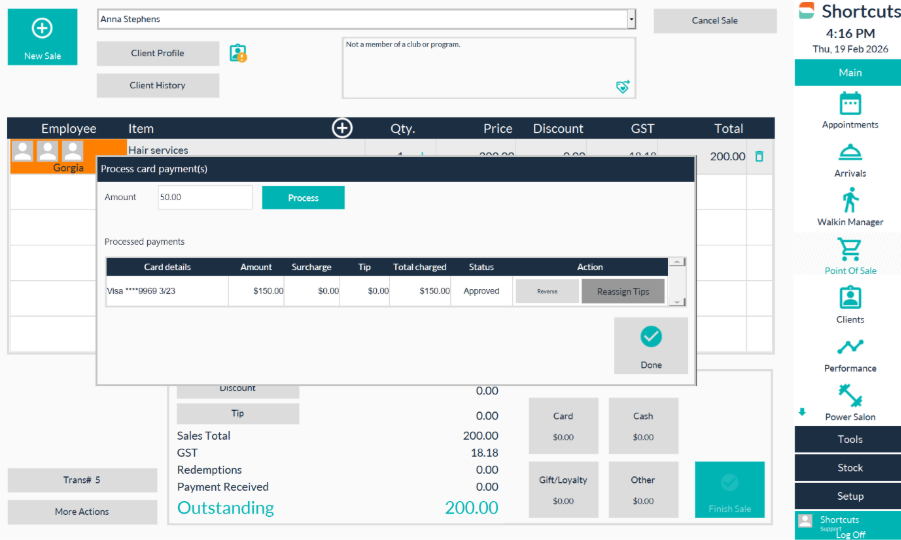Switch to the Tools menu section
This screenshot has height=540, width=901.
pos(849,440)
